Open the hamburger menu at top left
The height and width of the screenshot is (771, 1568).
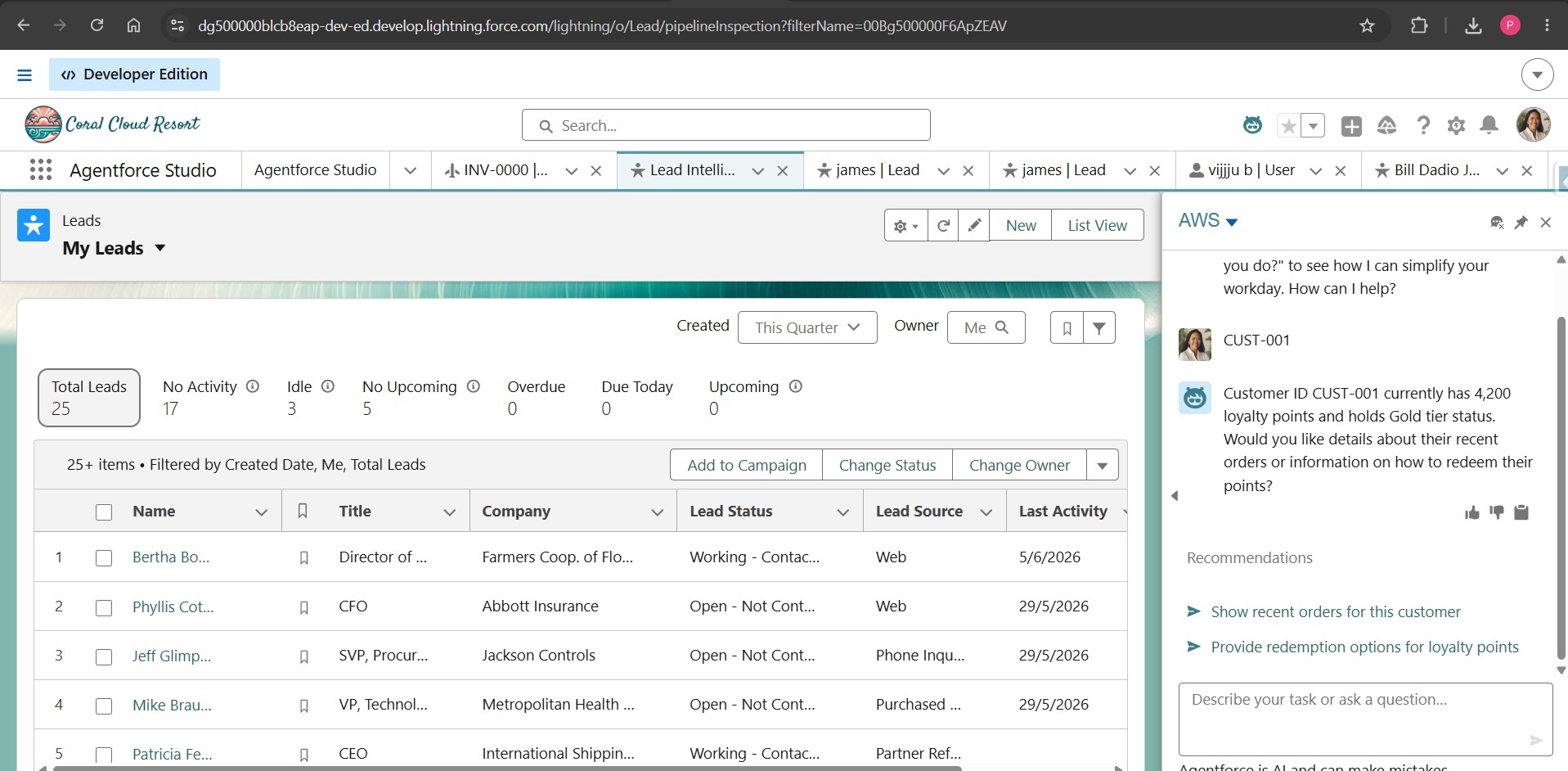25,74
